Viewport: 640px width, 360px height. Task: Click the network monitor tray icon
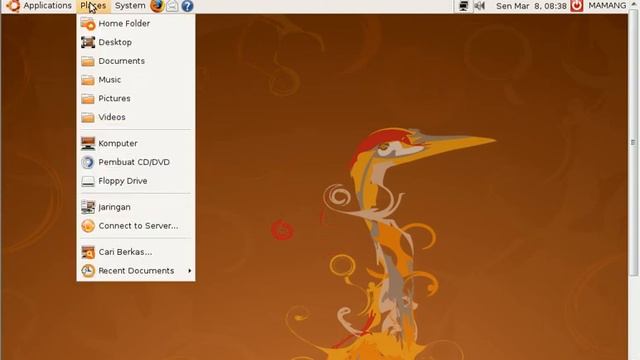[x=464, y=6]
